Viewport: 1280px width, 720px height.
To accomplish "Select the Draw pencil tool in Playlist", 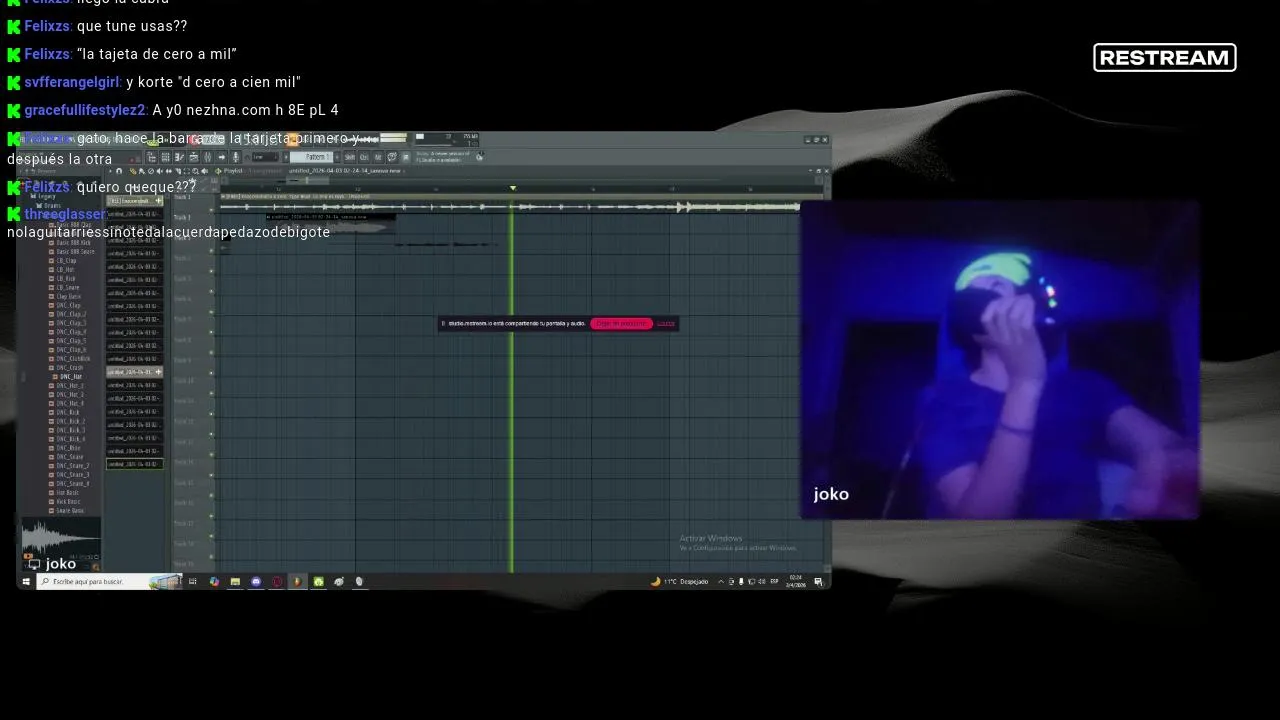I will point(132,171).
